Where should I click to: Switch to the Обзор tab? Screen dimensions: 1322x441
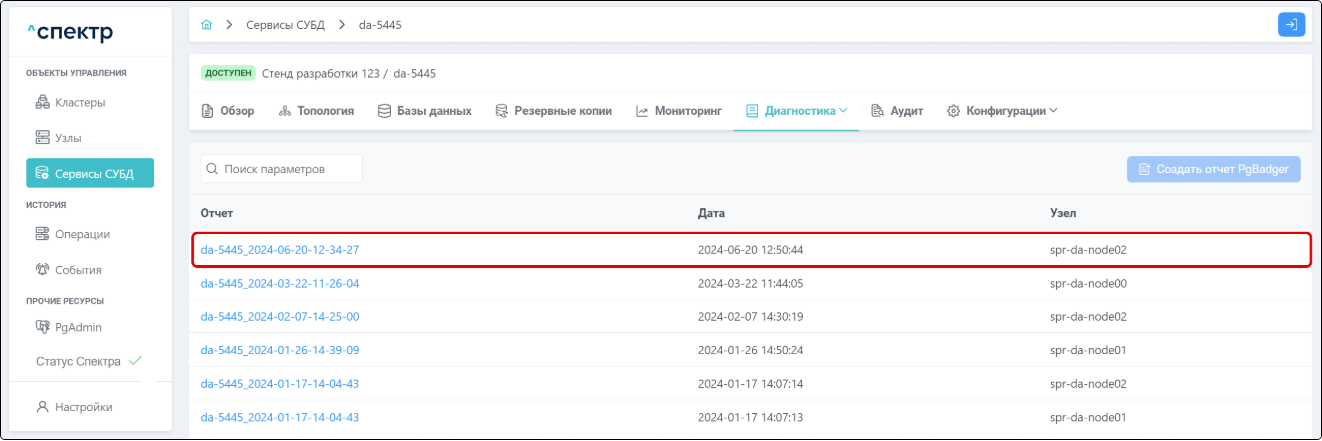click(228, 111)
